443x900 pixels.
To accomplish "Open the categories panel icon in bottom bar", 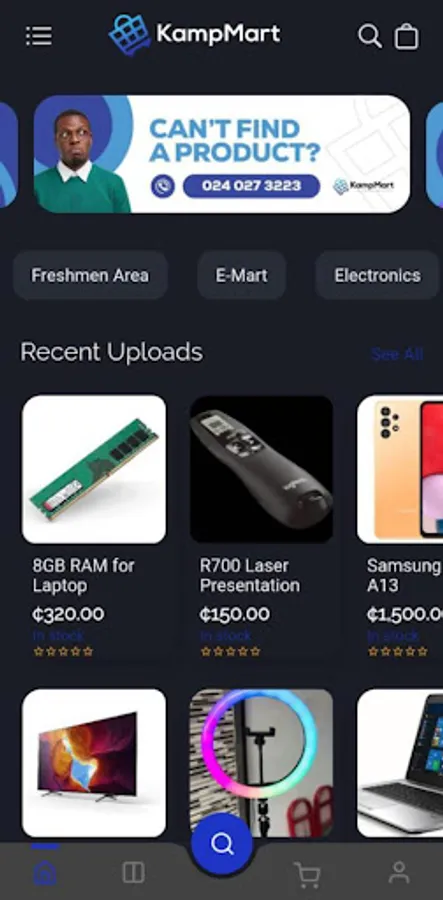I will [133, 873].
